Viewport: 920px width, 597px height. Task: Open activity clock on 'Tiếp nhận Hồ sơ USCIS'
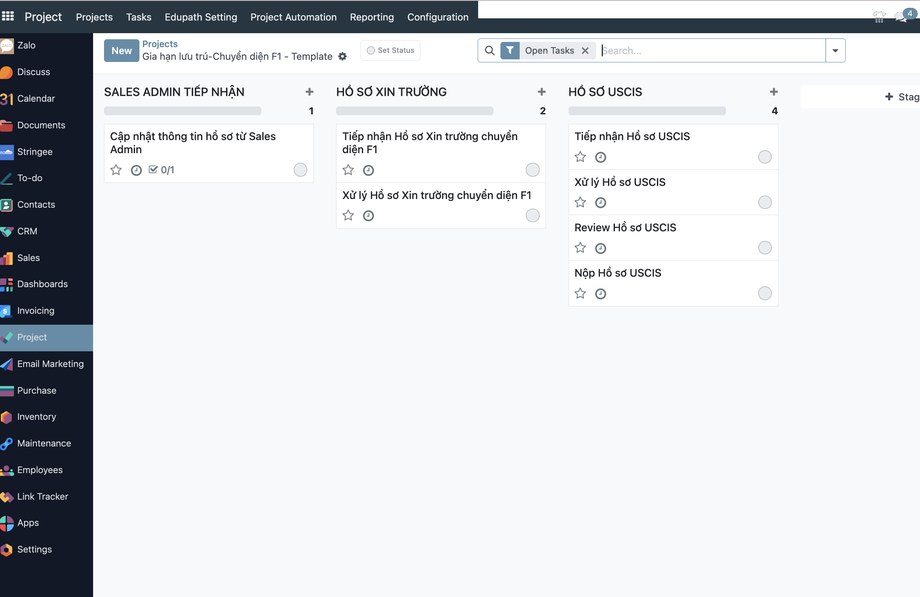click(x=600, y=157)
